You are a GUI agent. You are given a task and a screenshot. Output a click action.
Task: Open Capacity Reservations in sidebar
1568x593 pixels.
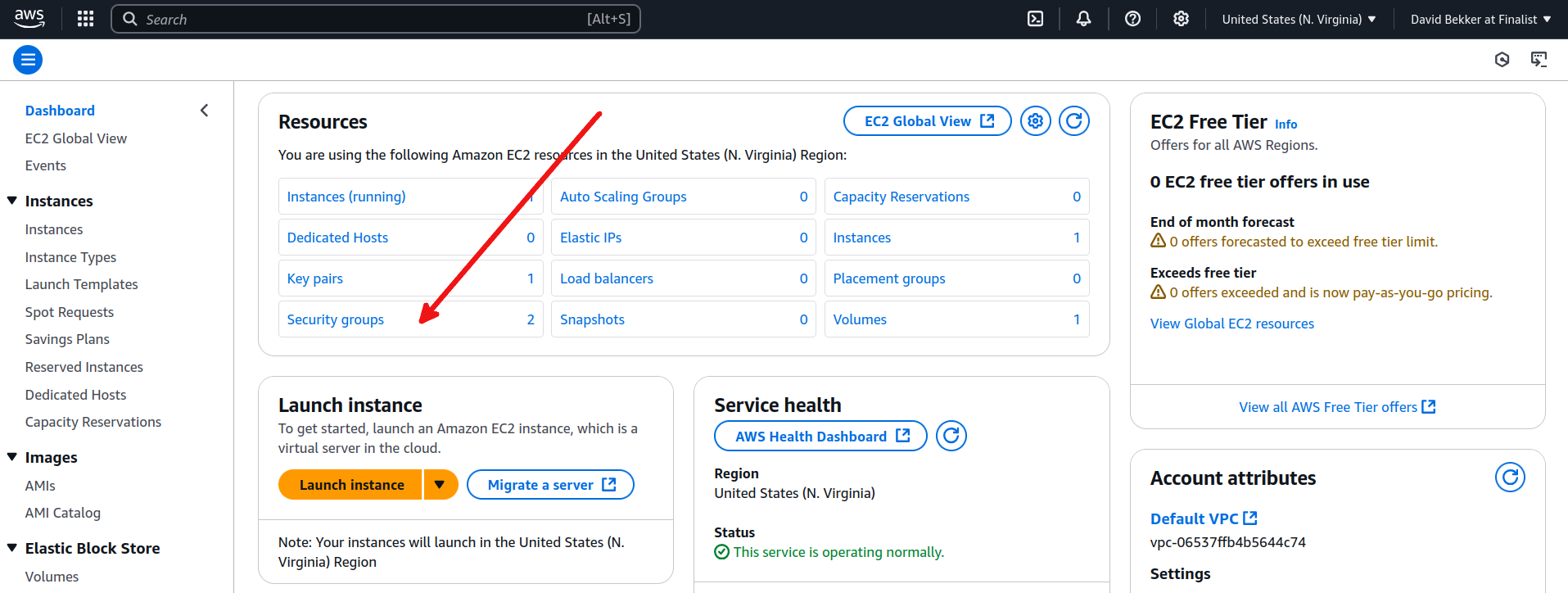[93, 422]
